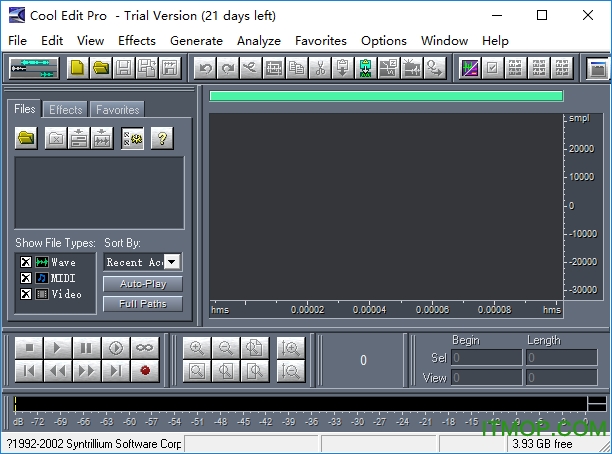Open the File menu
612x454 pixels.
(18, 41)
